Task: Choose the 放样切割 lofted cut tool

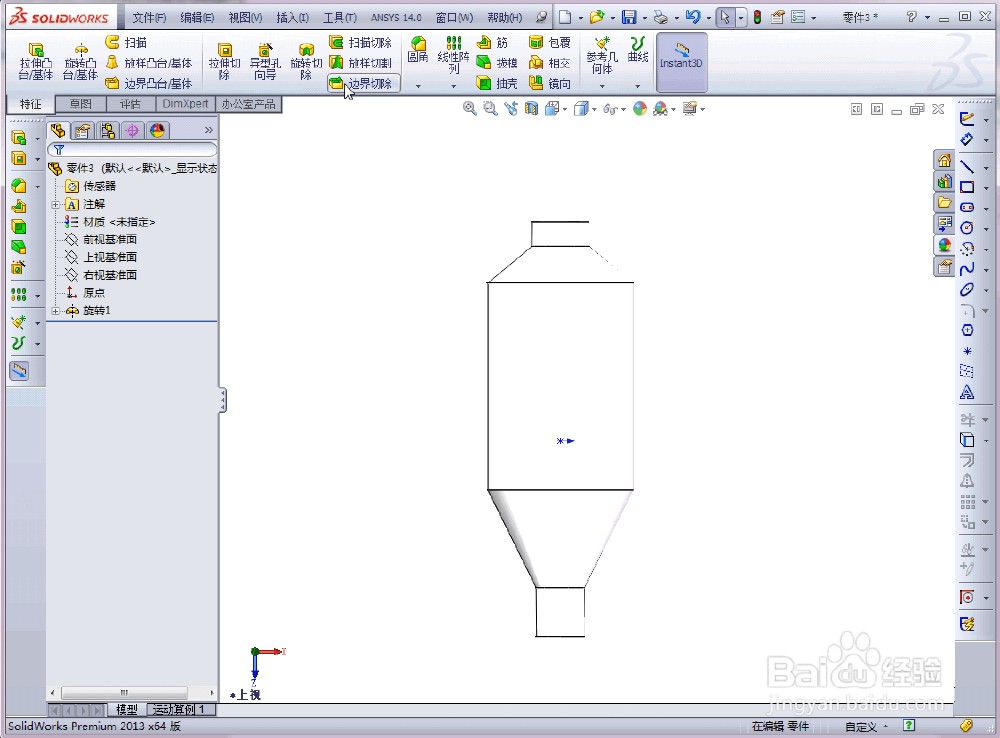Action: [360, 63]
